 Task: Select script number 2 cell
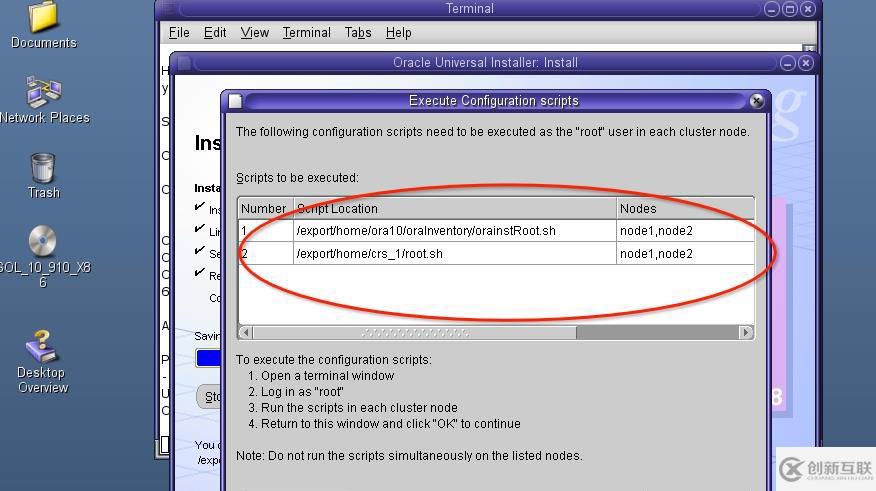coord(265,254)
